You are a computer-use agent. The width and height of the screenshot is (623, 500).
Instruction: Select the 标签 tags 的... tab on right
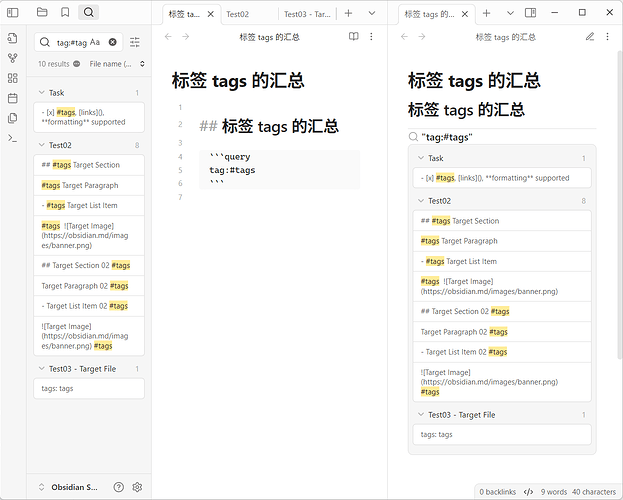click(x=429, y=14)
